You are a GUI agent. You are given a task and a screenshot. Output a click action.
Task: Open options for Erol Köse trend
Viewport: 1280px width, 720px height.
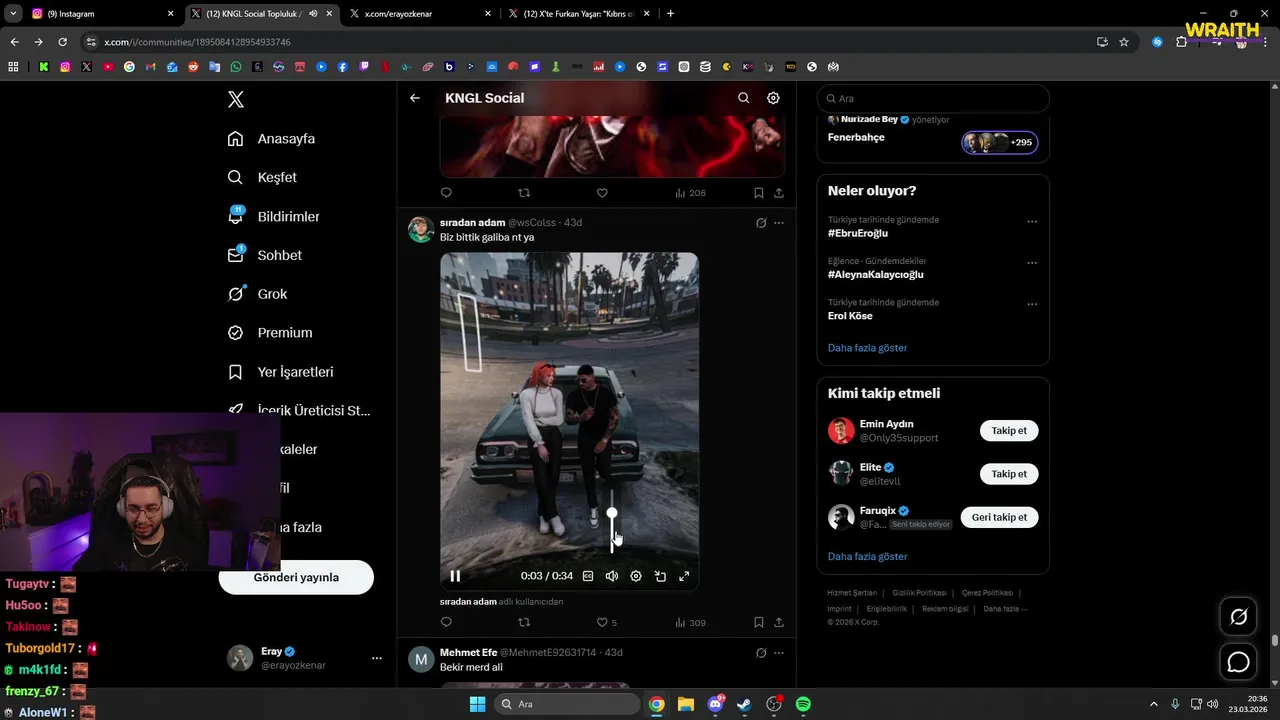point(1032,304)
